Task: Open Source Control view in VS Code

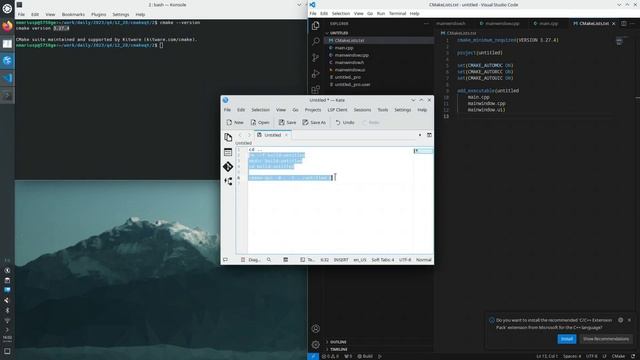Action: pos(316,58)
